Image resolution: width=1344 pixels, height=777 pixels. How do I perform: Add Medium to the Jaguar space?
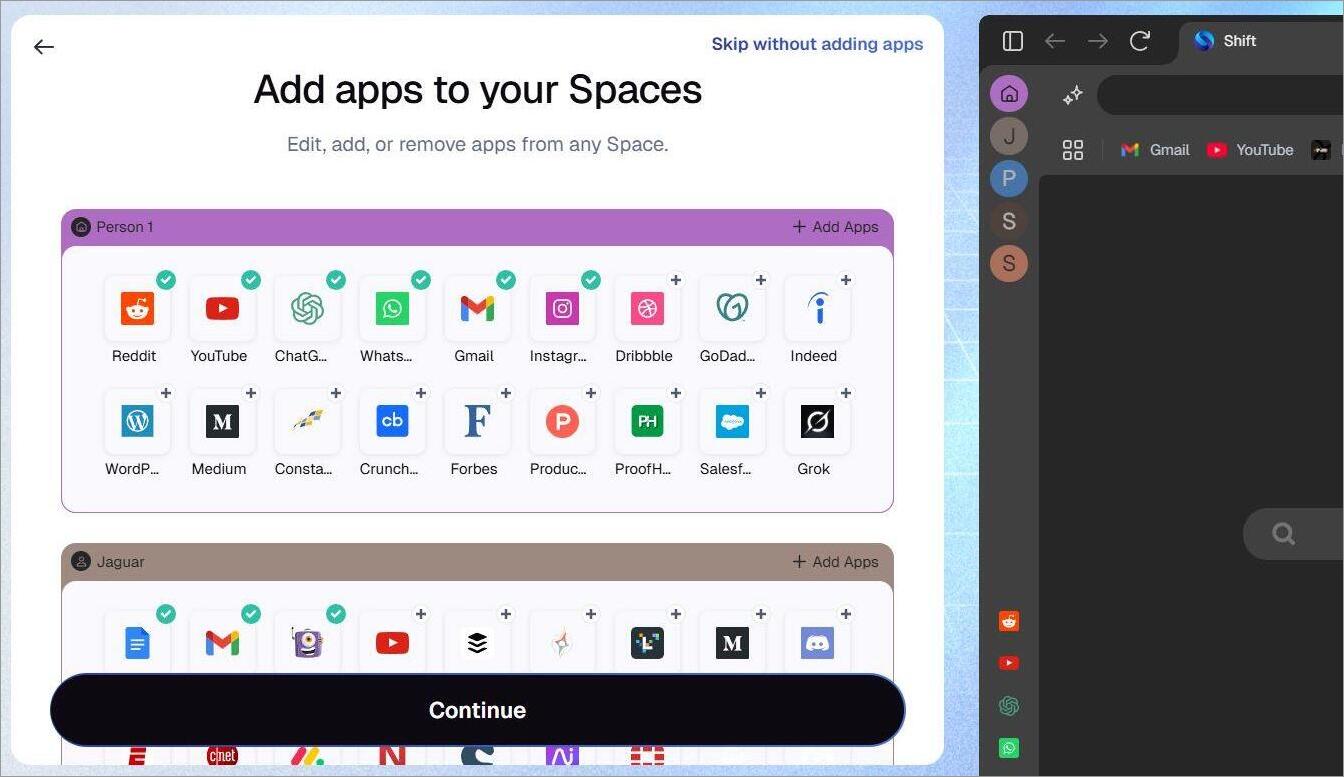coord(761,614)
